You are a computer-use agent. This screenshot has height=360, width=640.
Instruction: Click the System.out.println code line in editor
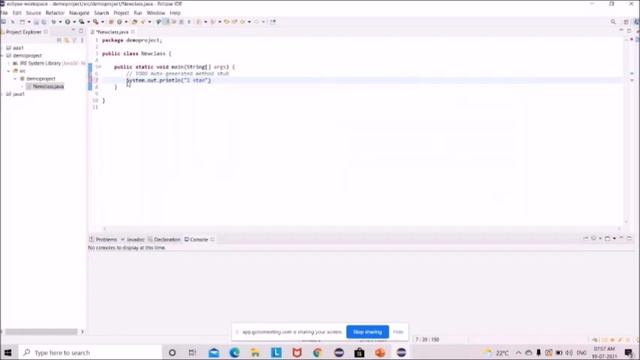(169, 80)
